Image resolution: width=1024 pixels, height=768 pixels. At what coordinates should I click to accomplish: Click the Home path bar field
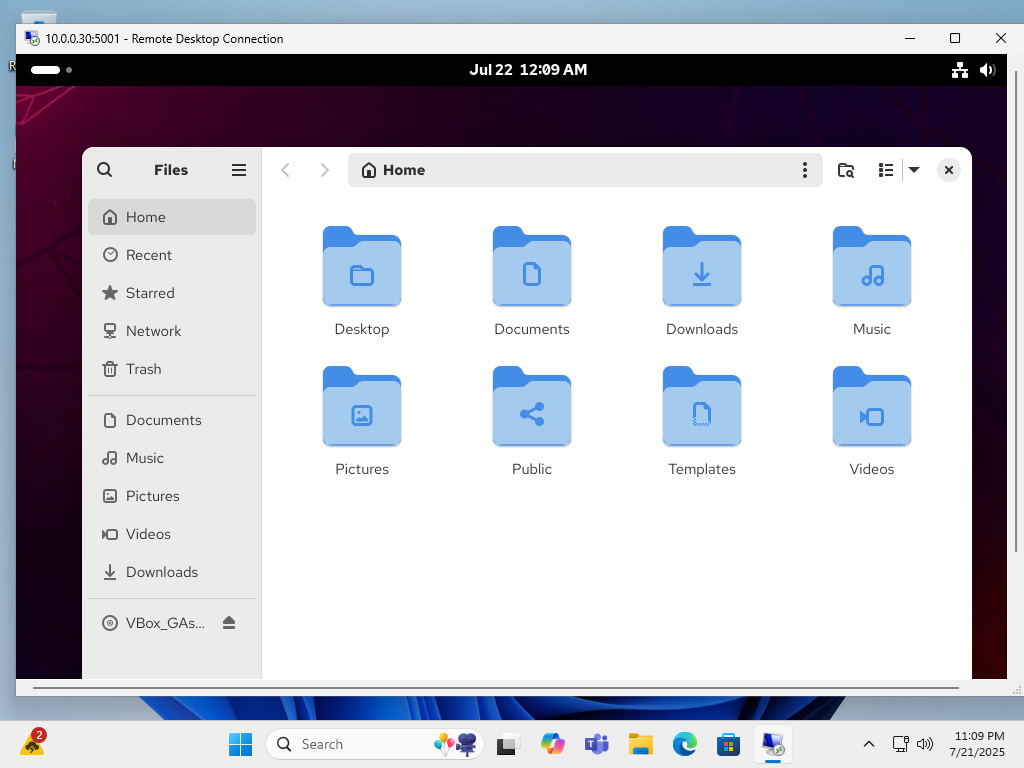pyautogui.click(x=580, y=170)
